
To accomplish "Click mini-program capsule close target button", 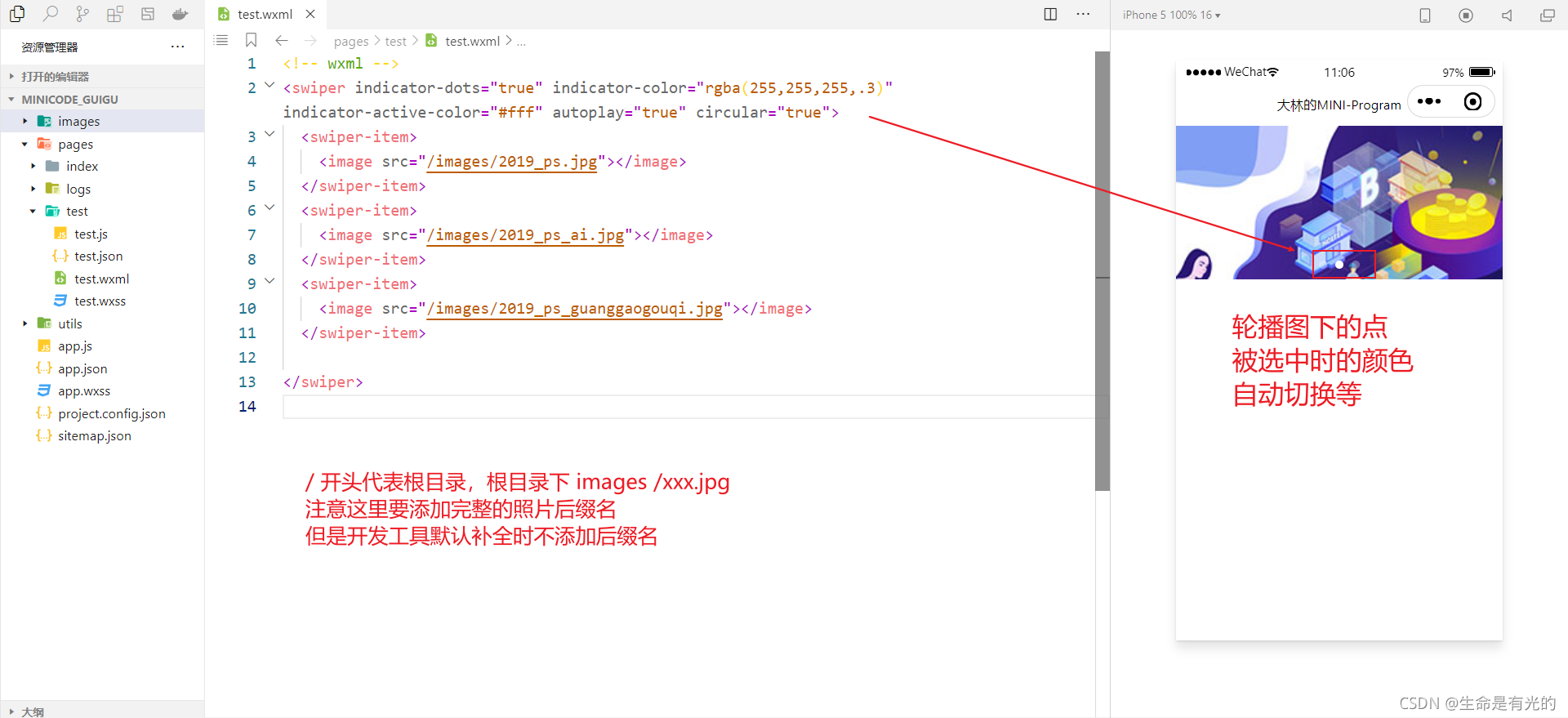I will (x=1473, y=101).
